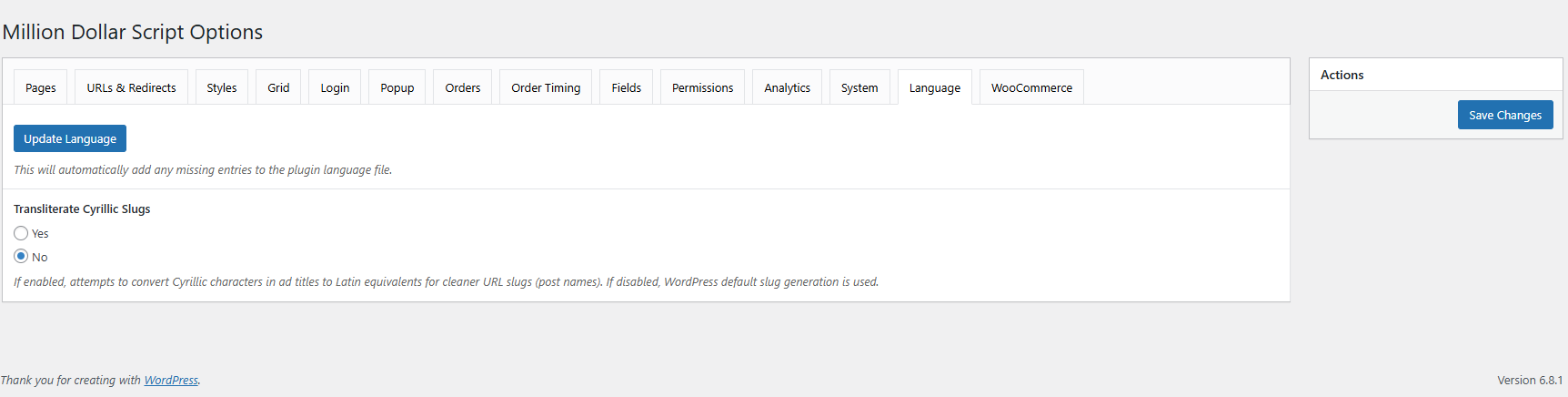The height and width of the screenshot is (397, 1568).
Task: Enable Yes for Transliterate Cyrillic Slugs
Action: point(21,233)
